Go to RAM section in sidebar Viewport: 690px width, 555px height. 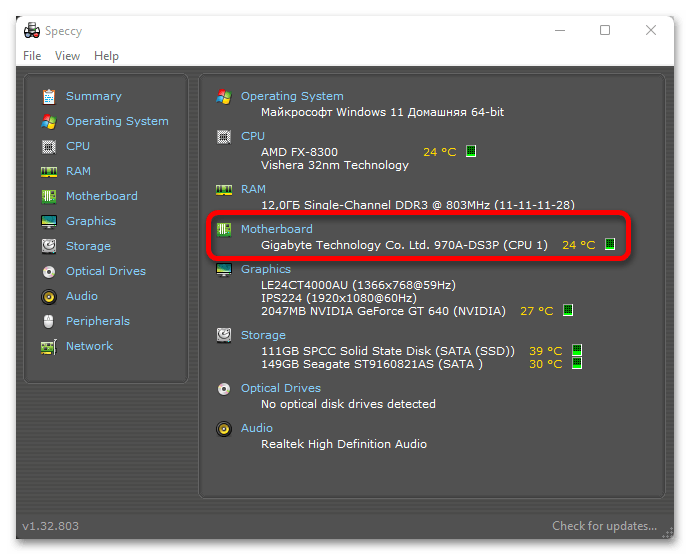point(78,171)
